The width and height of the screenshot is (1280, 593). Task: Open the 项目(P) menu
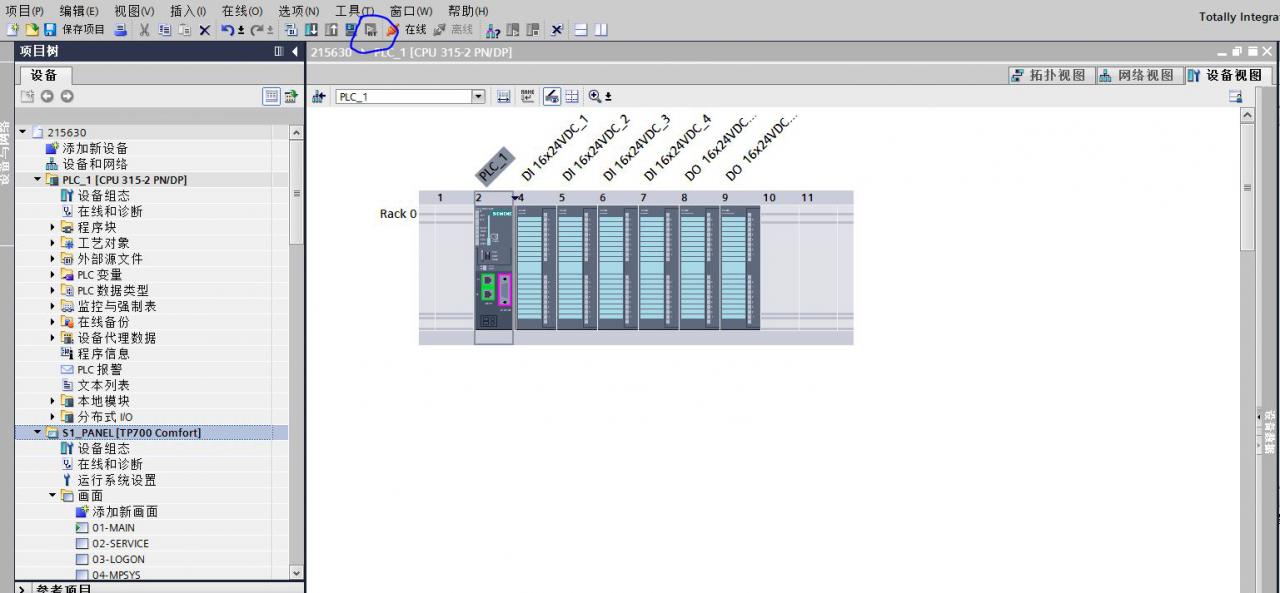point(25,10)
